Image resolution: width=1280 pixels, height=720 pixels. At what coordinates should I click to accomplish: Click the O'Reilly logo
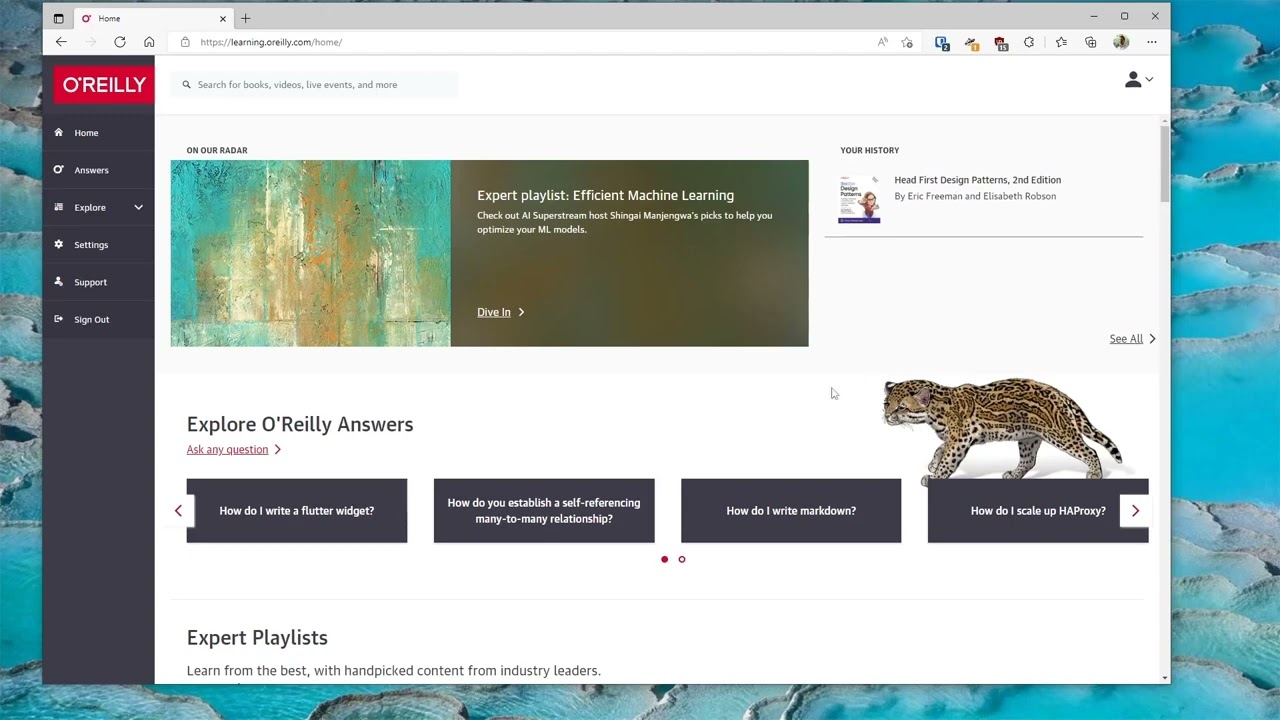click(x=104, y=85)
